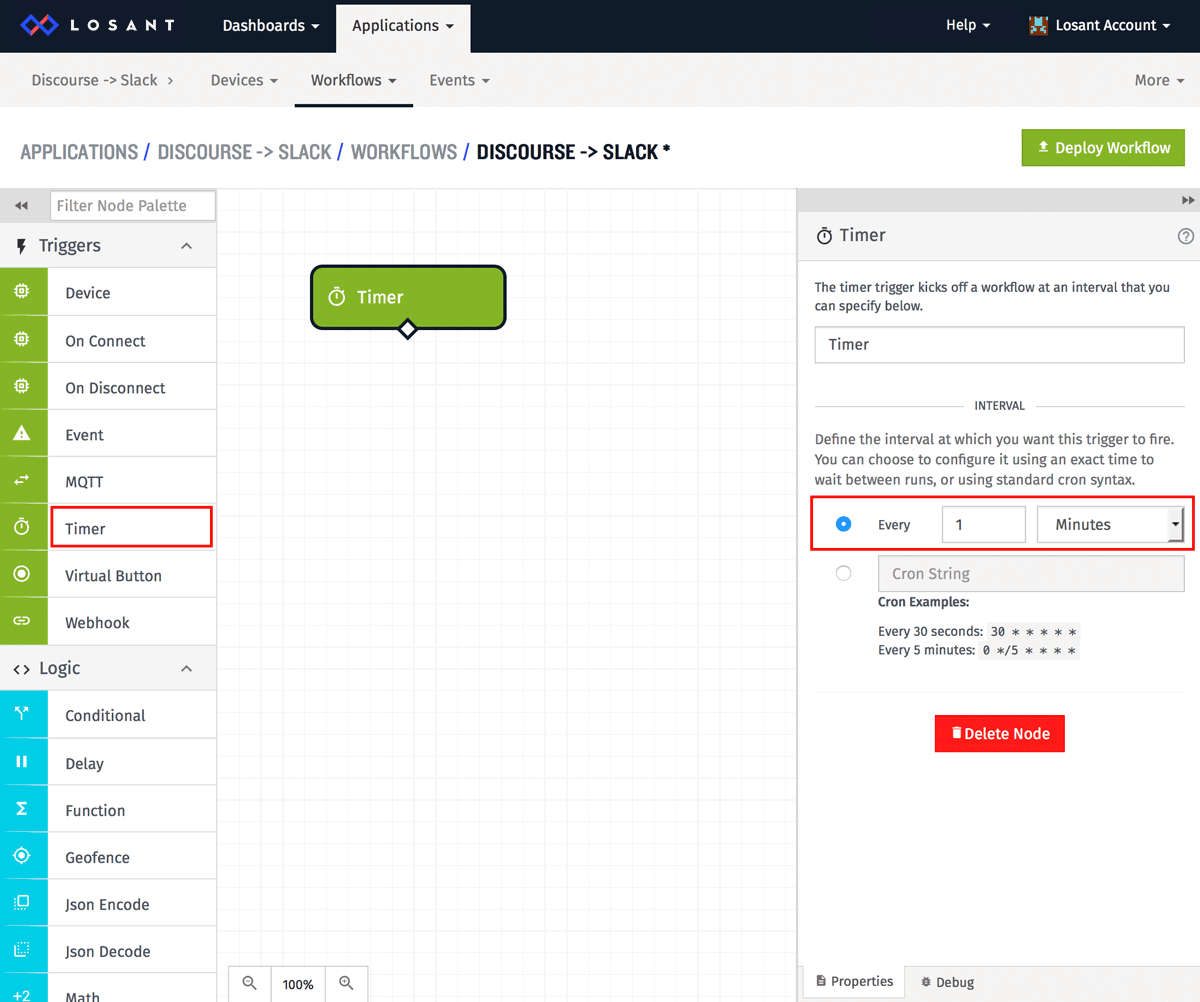
Task: Switch to the Debug tab
Action: [946, 982]
